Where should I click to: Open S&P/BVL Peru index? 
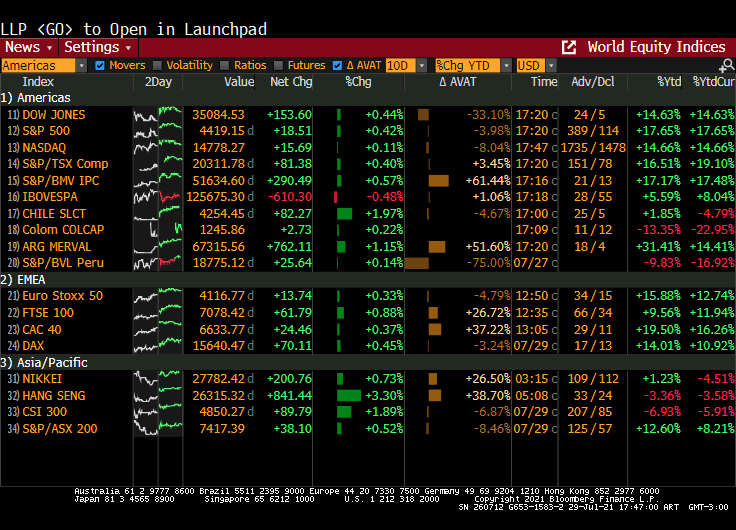point(63,262)
